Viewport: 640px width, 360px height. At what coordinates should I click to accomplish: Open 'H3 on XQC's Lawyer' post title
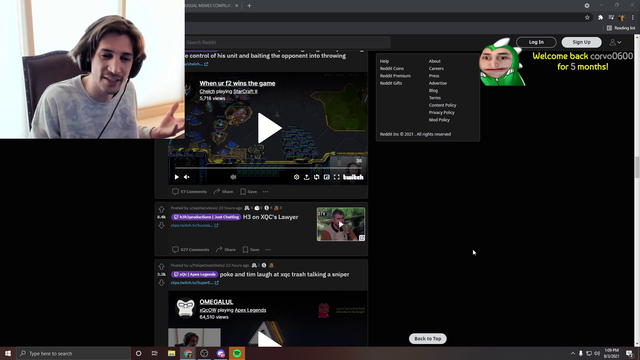coord(271,217)
